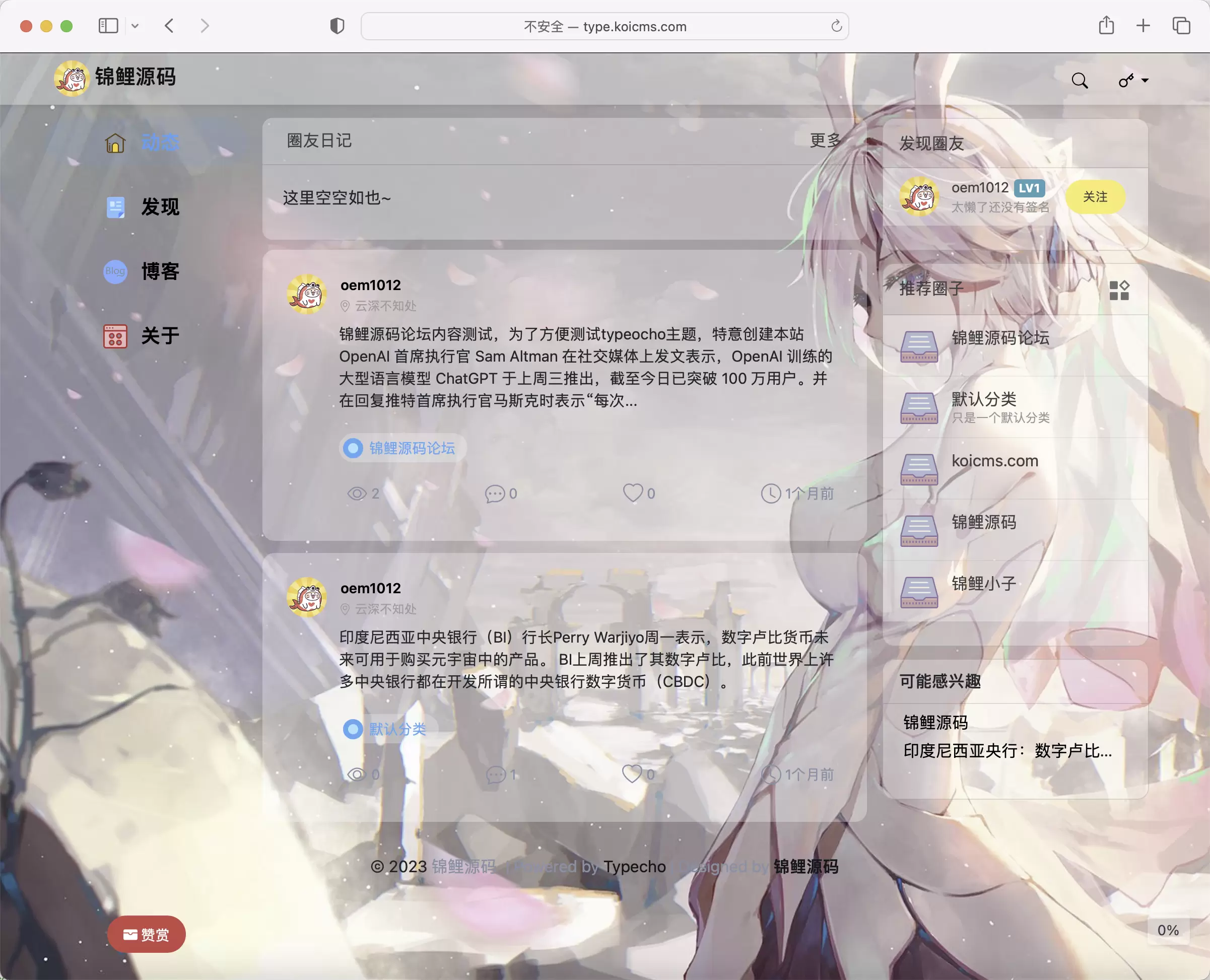
Task: Open the privacy shield icon
Action: 337,26
